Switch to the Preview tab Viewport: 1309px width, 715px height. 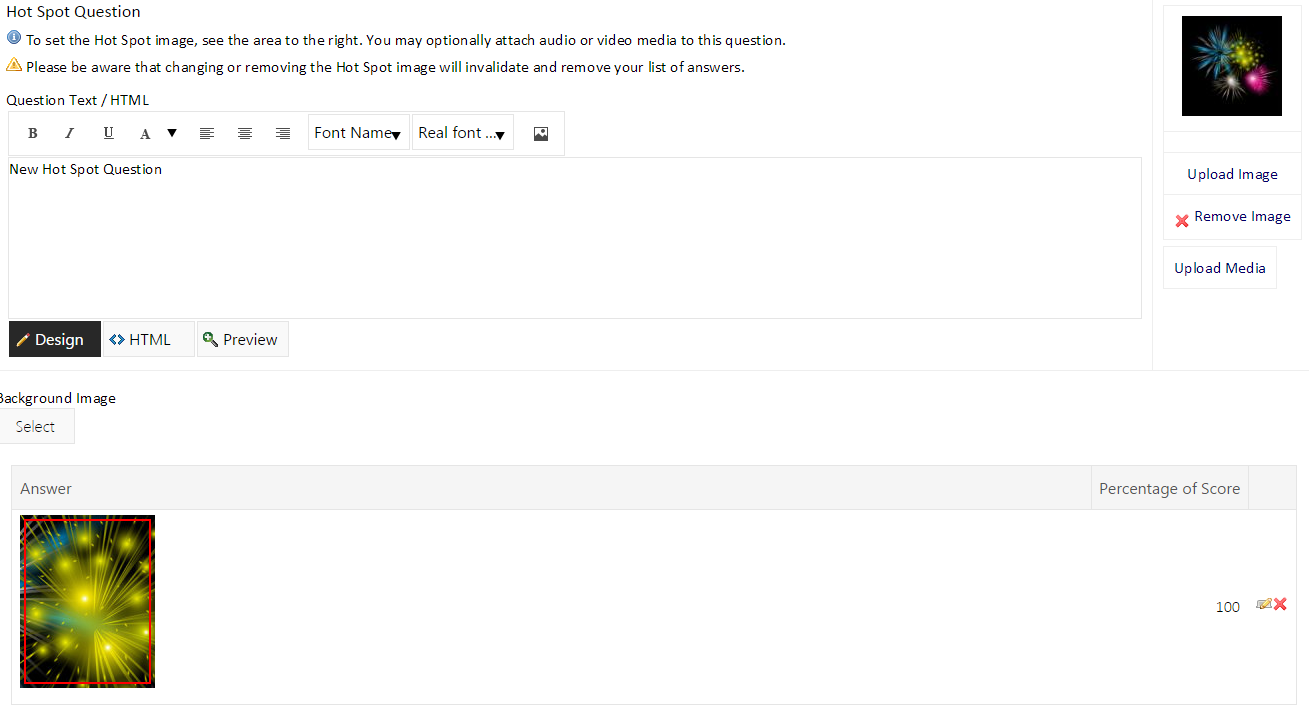pyautogui.click(x=243, y=339)
